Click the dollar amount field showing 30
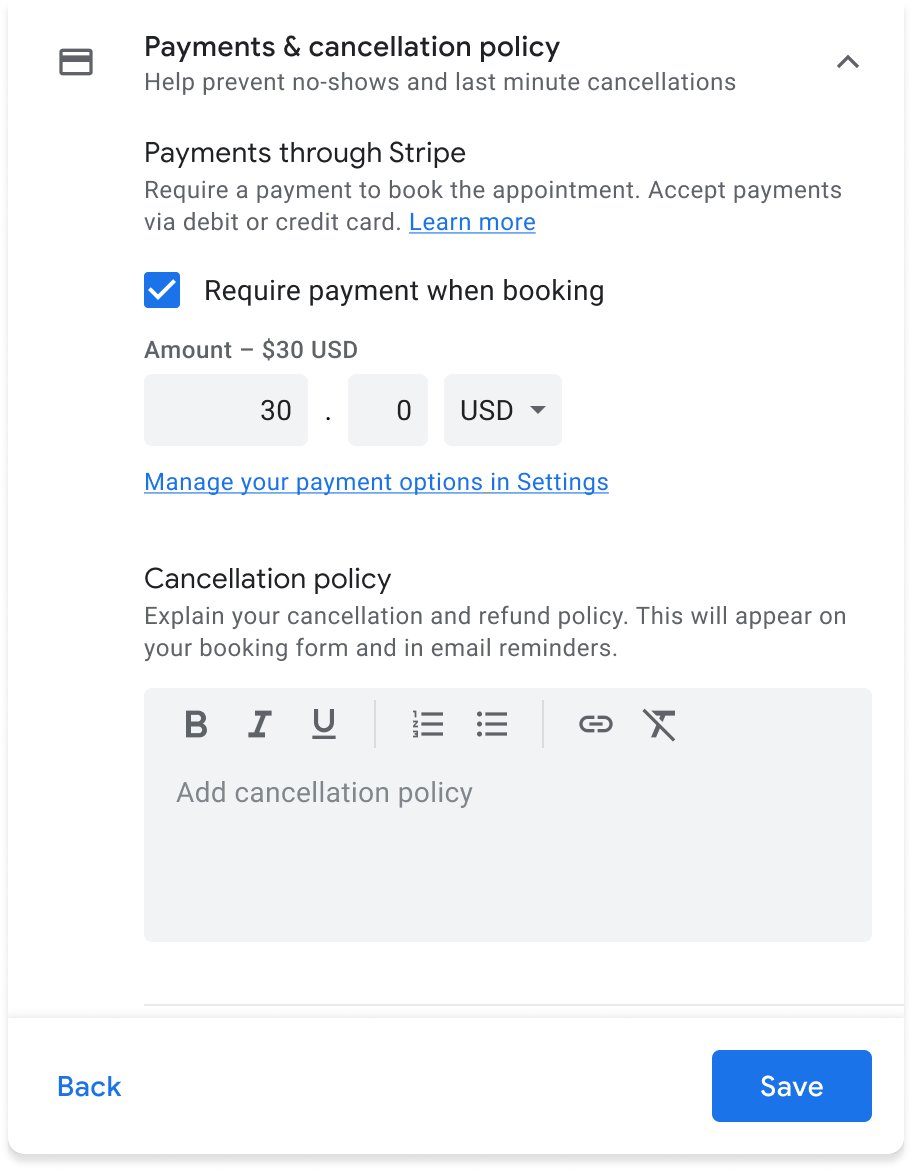Screen dimensions: 912x1170 [226, 410]
